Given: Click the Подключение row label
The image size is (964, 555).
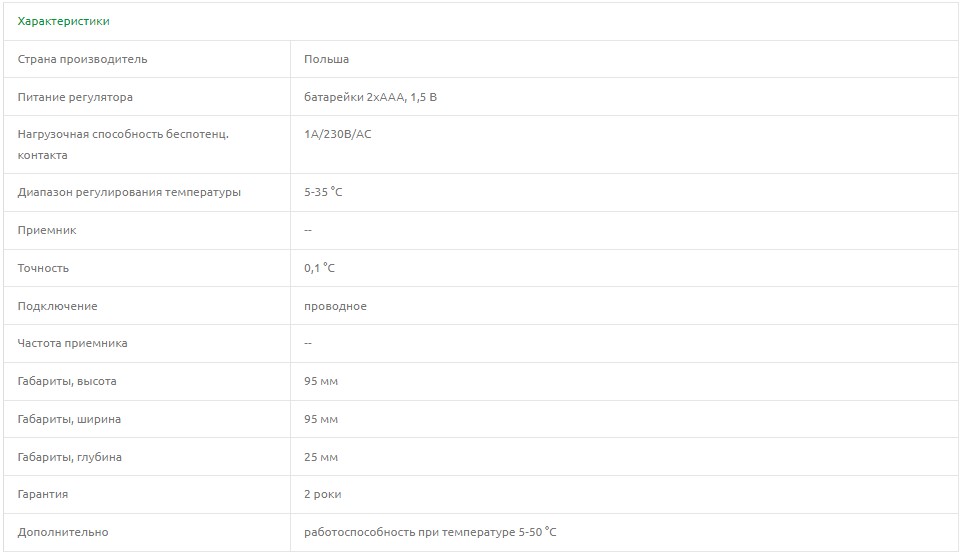Looking at the screenshot, I should coord(57,306).
